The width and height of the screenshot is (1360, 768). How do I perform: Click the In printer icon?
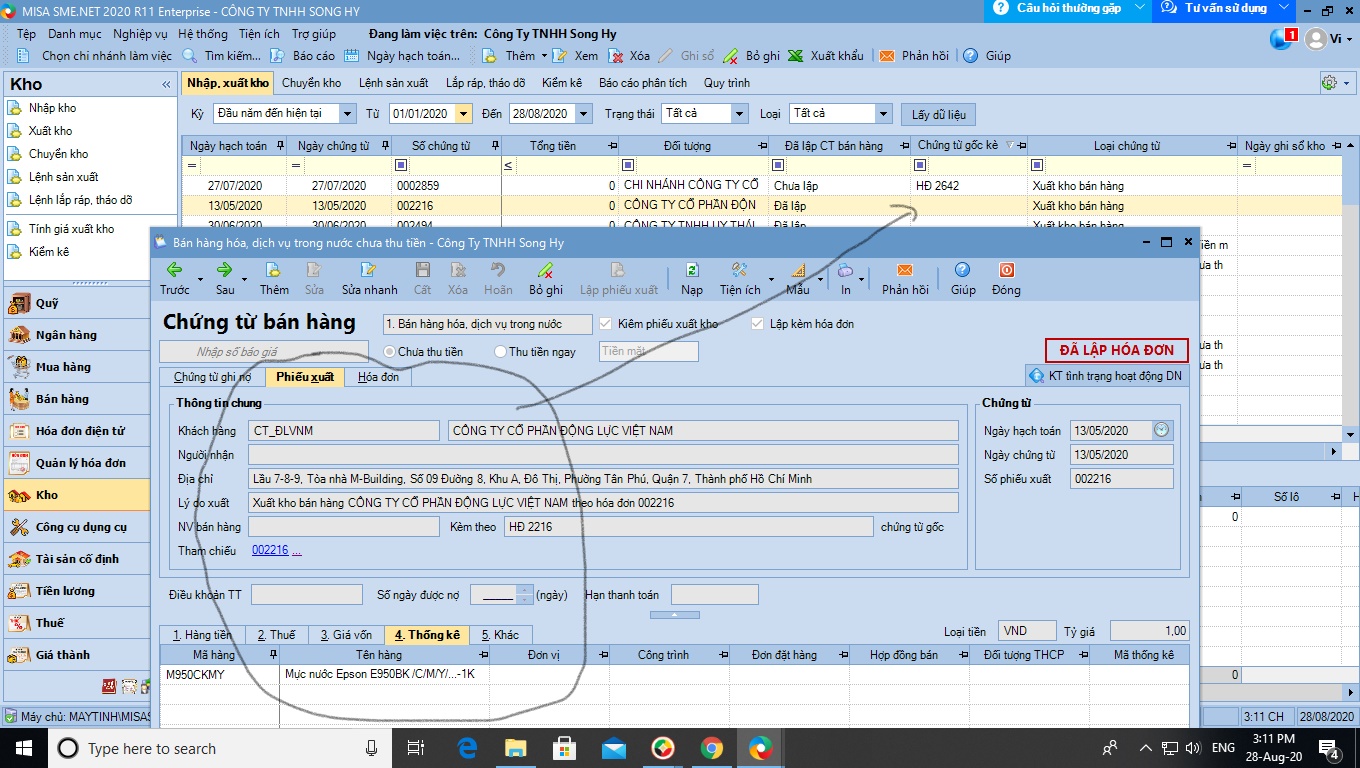point(845,271)
